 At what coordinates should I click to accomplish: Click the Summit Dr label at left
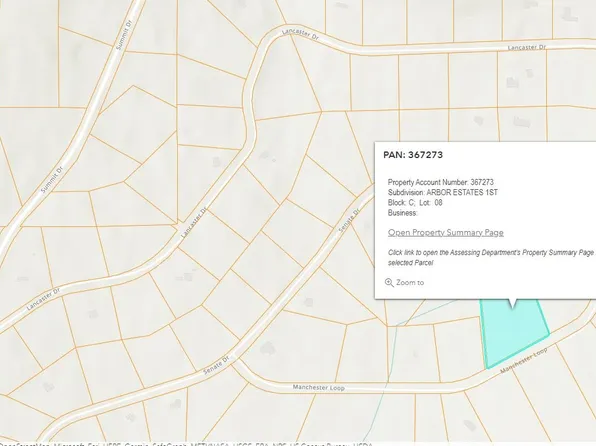tap(52, 178)
